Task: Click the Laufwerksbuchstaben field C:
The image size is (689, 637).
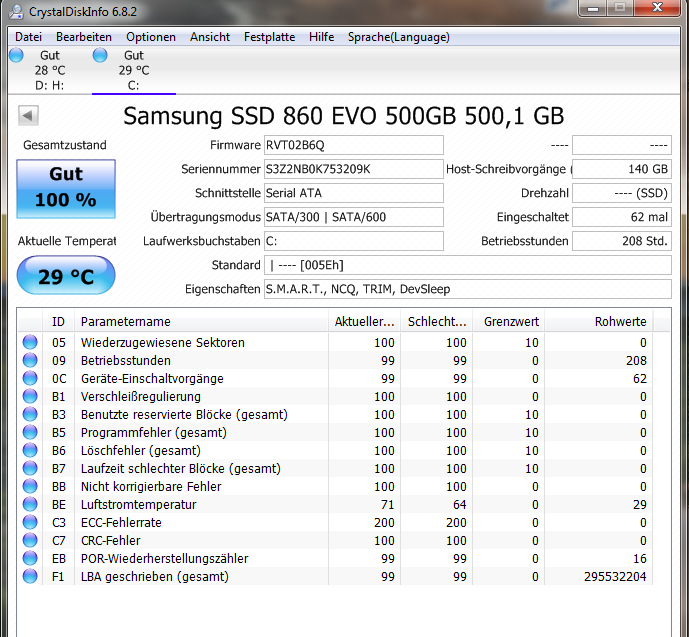Action: [353, 241]
